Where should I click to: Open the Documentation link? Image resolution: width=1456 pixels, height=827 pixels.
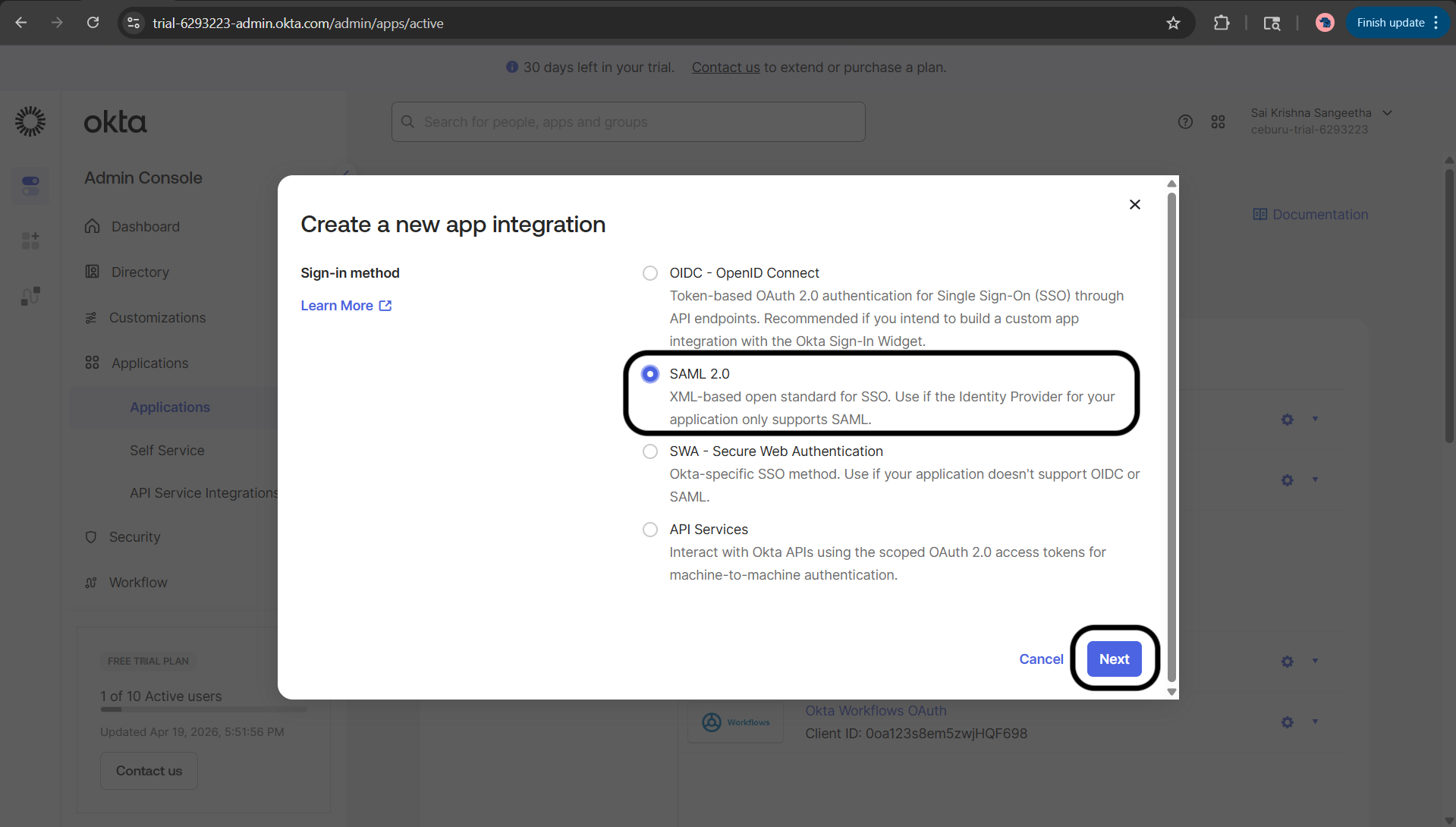pyautogui.click(x=1310, y=215)
